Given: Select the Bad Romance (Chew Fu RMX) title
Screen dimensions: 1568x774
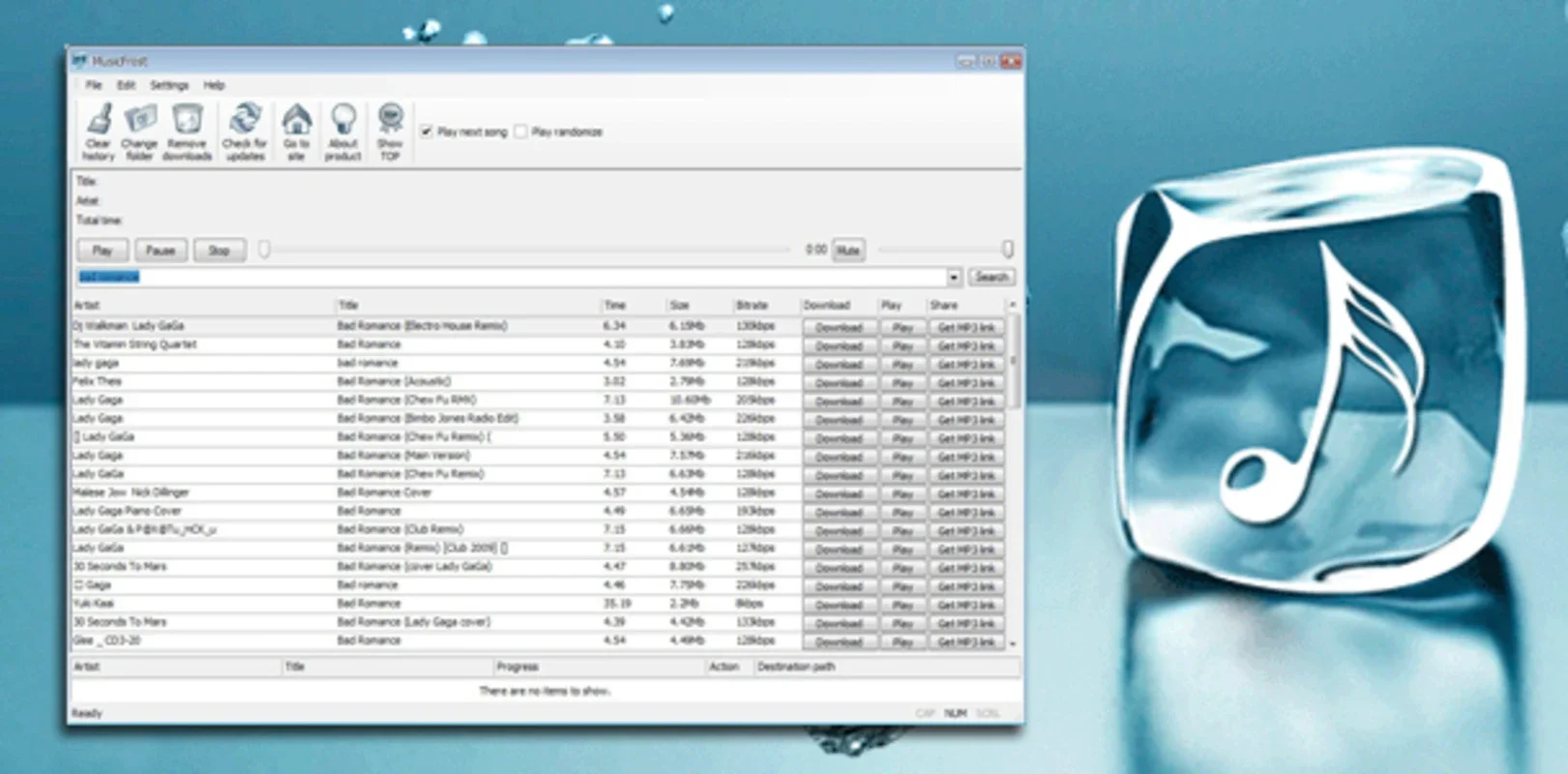Looking at the screenshot, I should [x=406, y=401].
